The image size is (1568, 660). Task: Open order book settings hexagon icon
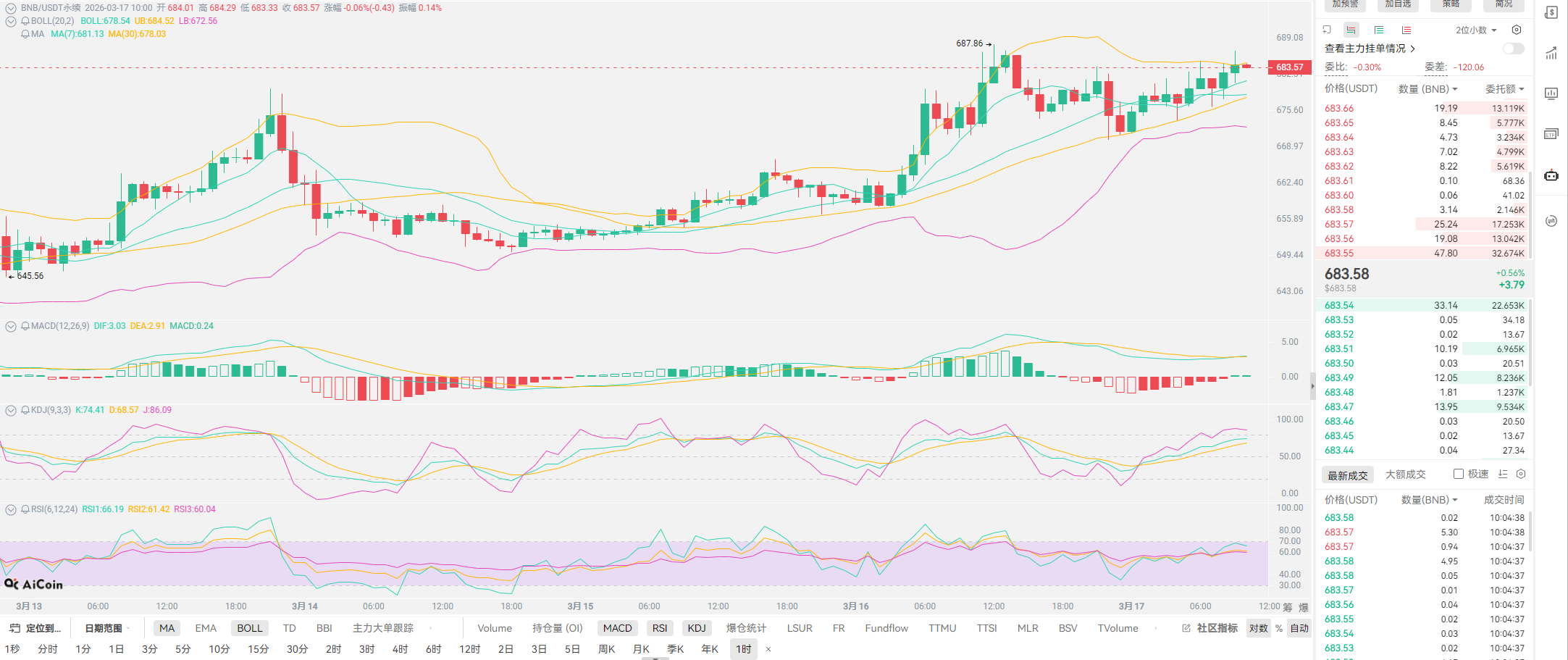click(x=1517, y=30)
